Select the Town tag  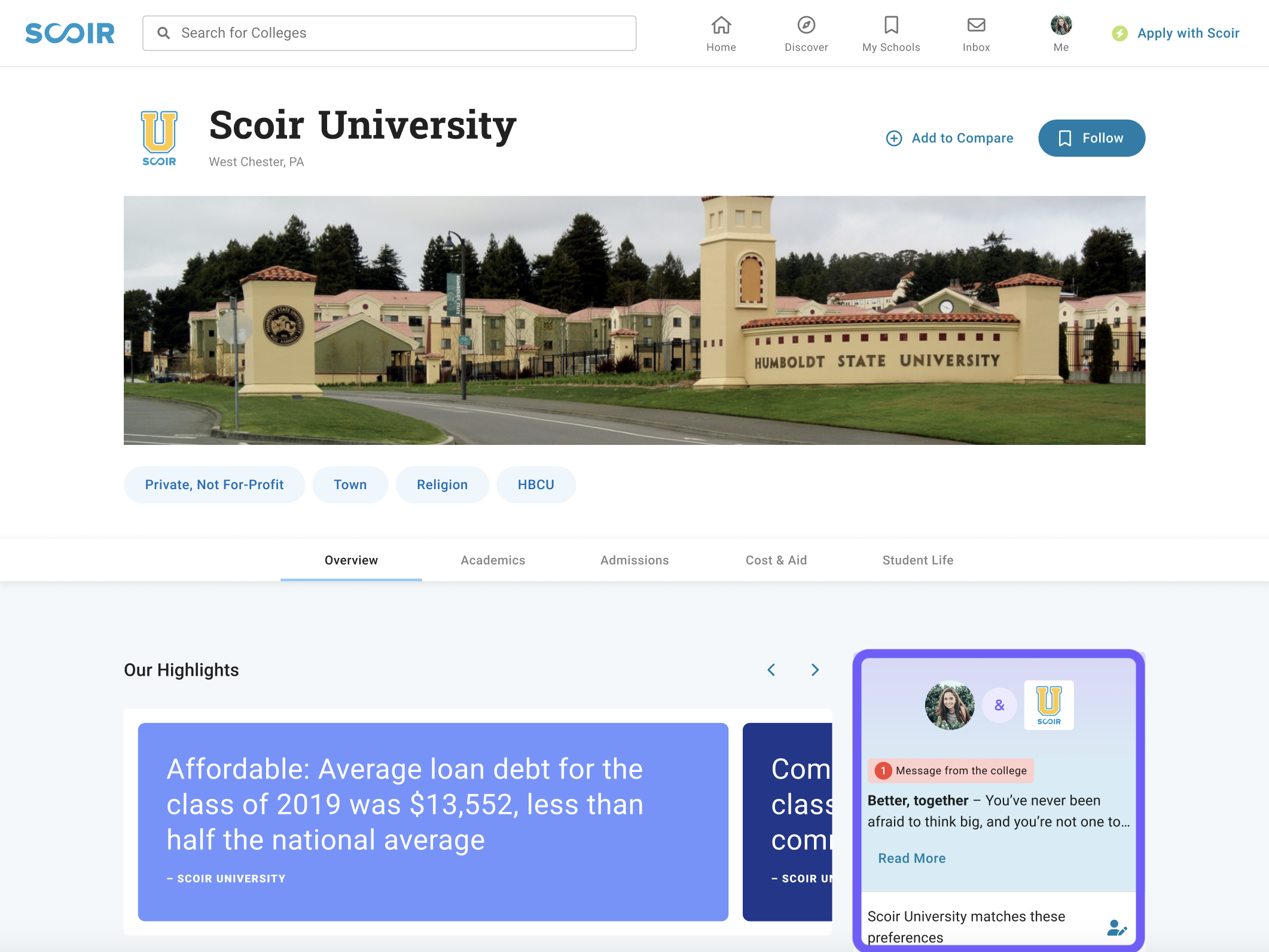pos(350,484)
